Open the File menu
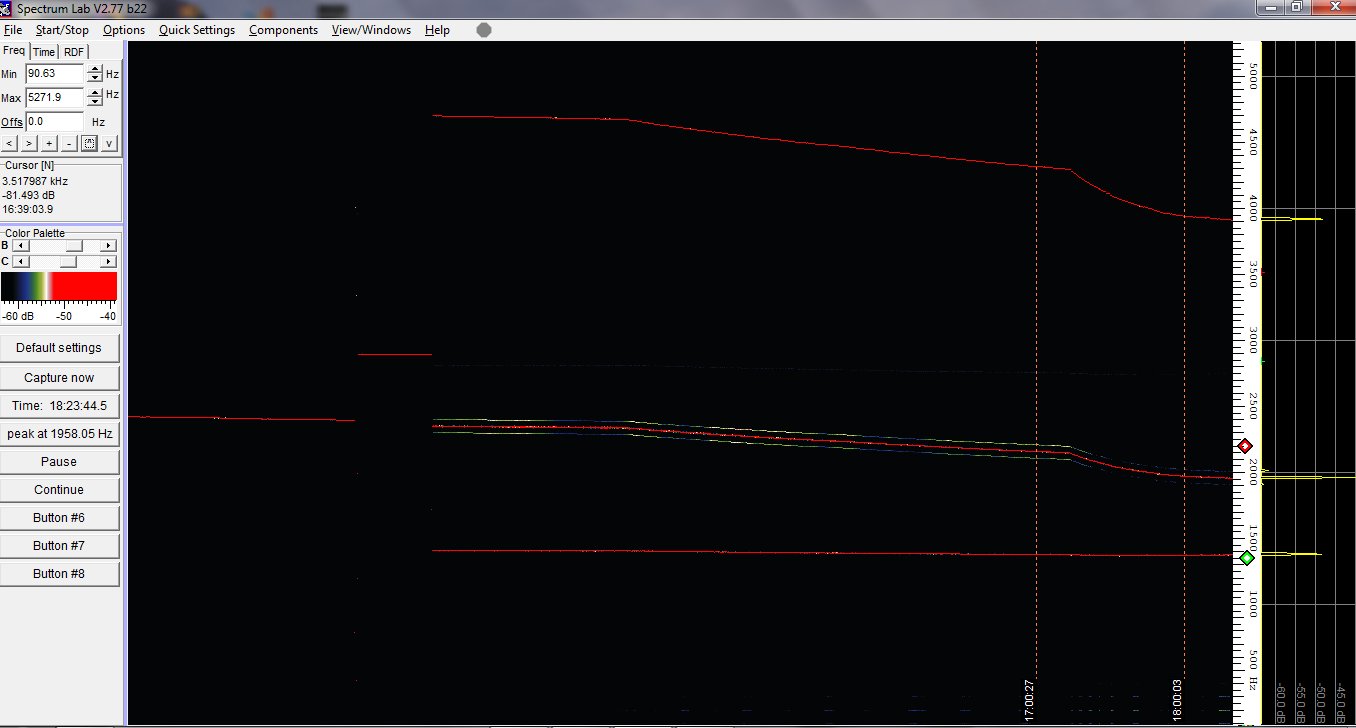 (13, 30)
